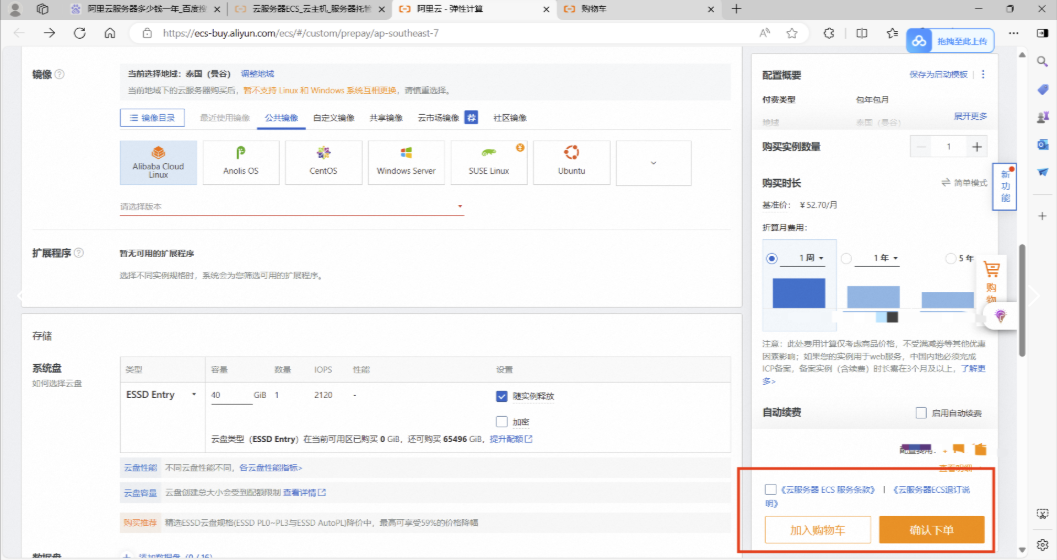
Task: Open the floating shopping cart icon
Action: (992, 280)
